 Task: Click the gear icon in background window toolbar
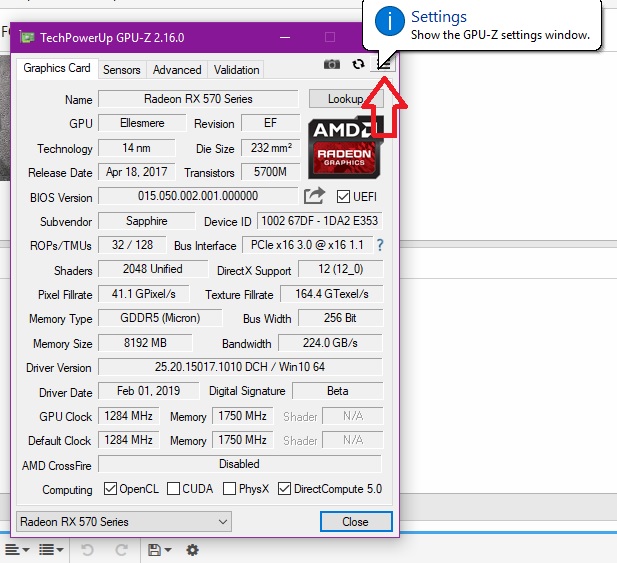pyautogui.click(x=192, y=550)
